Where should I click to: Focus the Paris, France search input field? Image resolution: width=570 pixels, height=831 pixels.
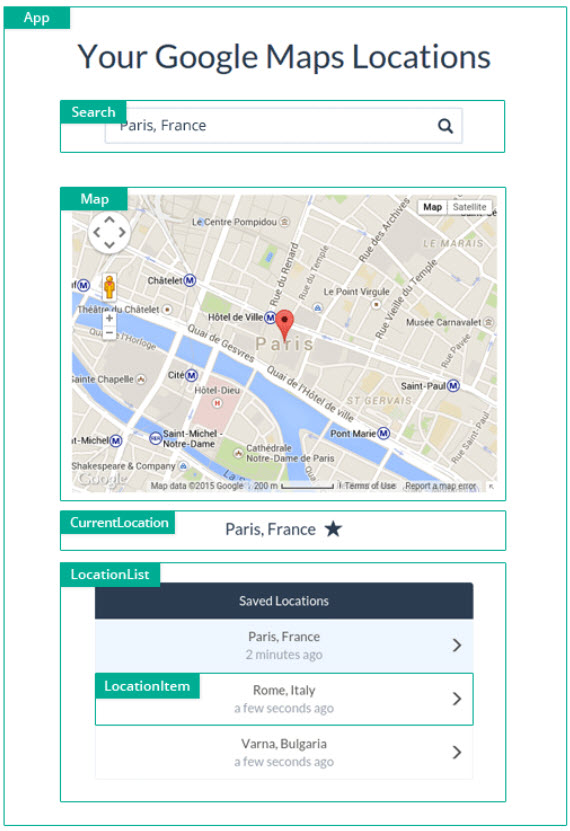tap(283, 126)
